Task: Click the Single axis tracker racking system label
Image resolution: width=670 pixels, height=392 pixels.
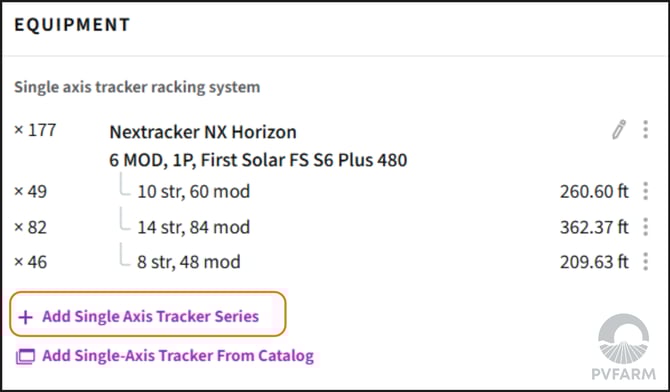Action: (137, 87)
